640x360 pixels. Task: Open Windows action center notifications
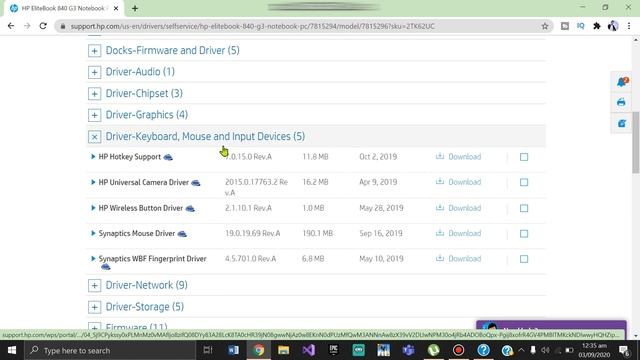pos(624,350)
